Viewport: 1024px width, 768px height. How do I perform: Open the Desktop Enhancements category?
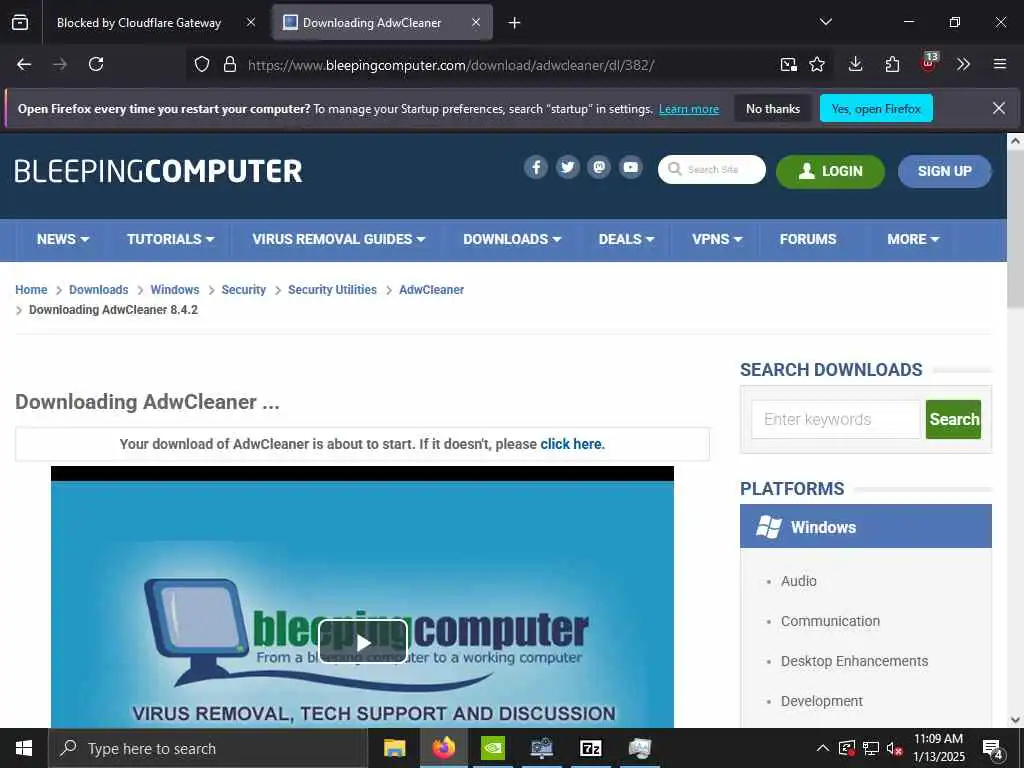tap(854, 661)
